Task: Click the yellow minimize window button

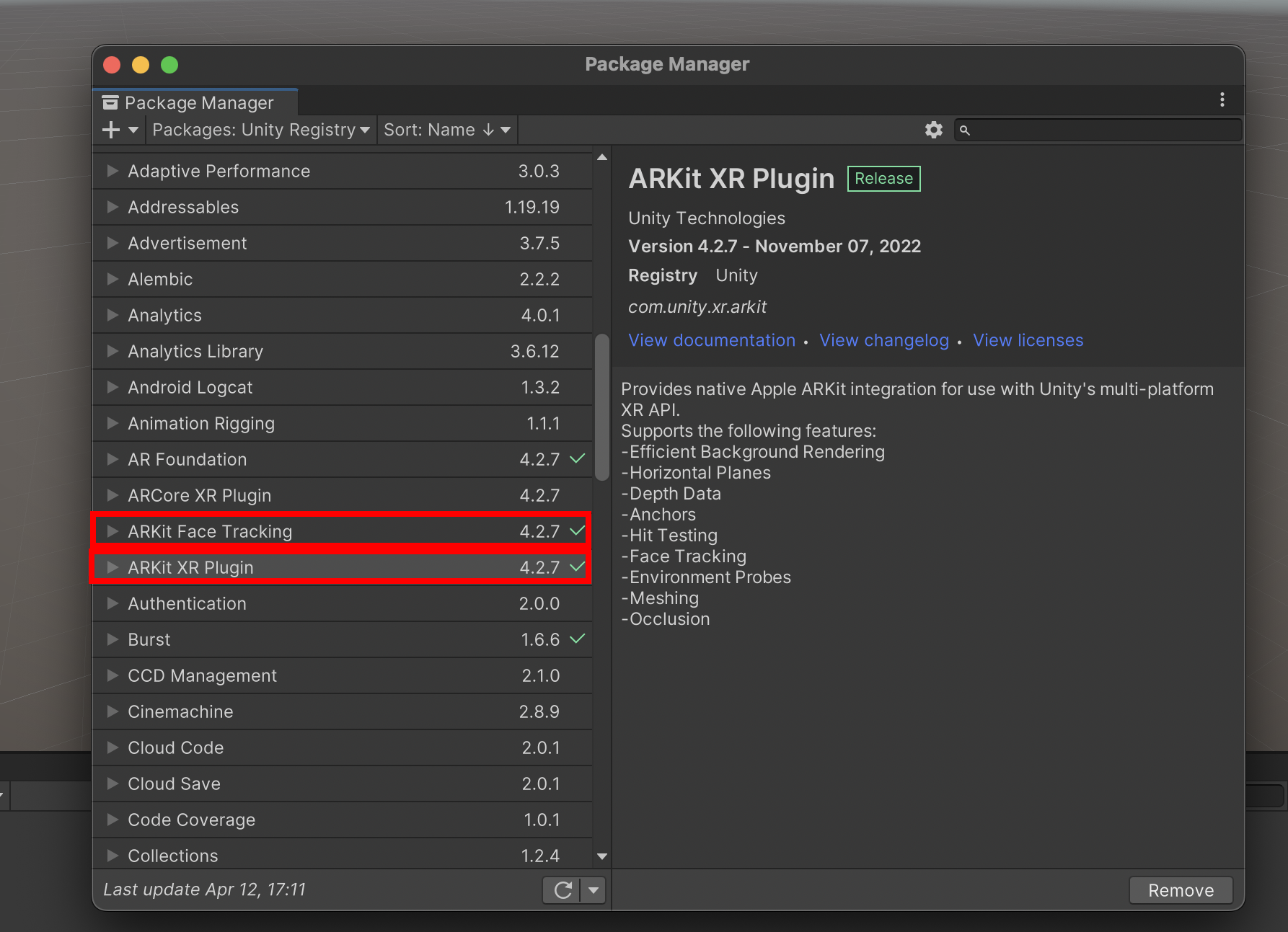Action: tap(141, 65)
